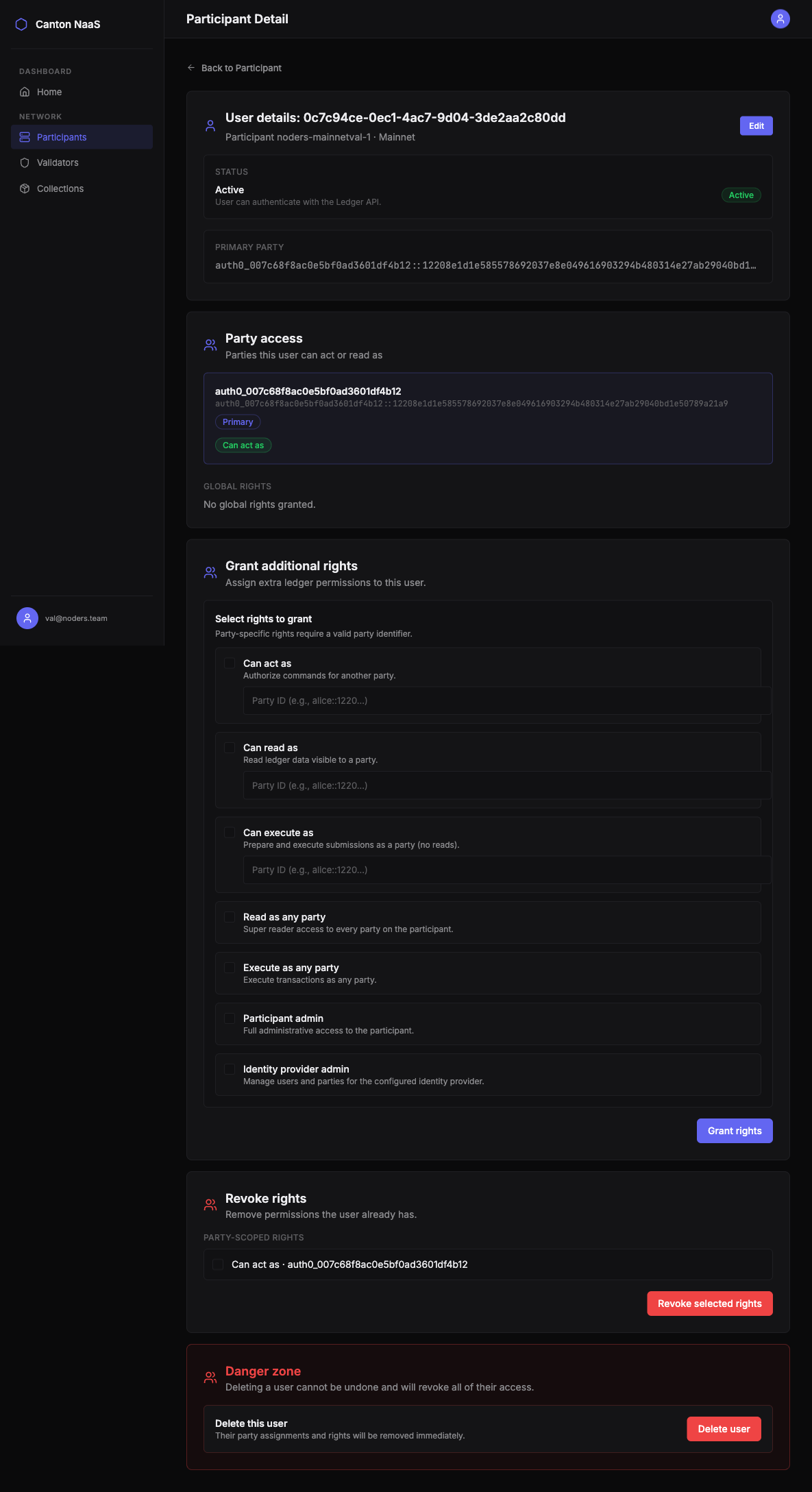812x1492 pixels.
Task: Click the val@noders.team user avatar icon
Action: pyautogui.click(x=27, y=618)
